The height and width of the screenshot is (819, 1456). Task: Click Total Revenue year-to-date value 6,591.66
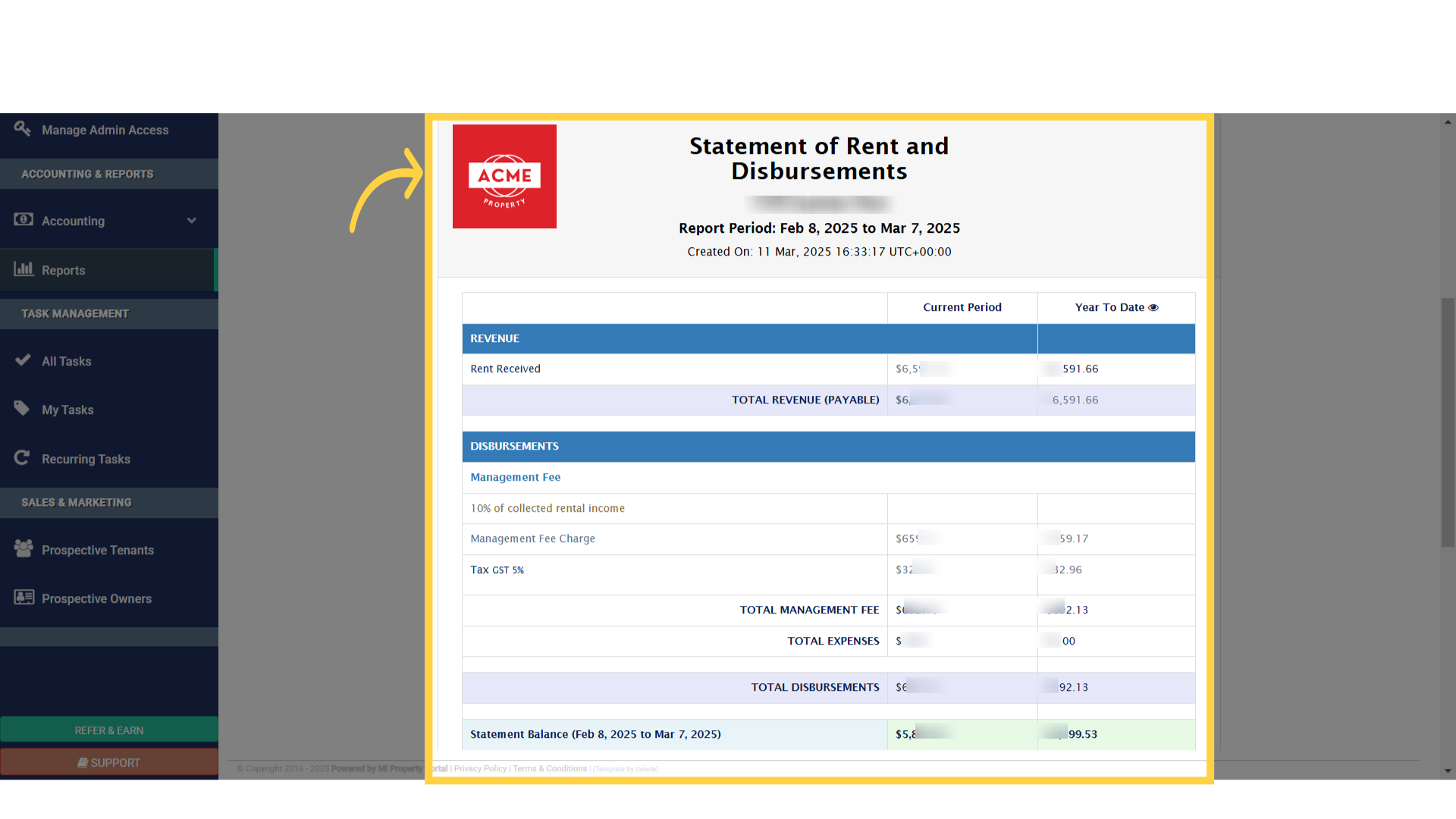click(1075, 400)
